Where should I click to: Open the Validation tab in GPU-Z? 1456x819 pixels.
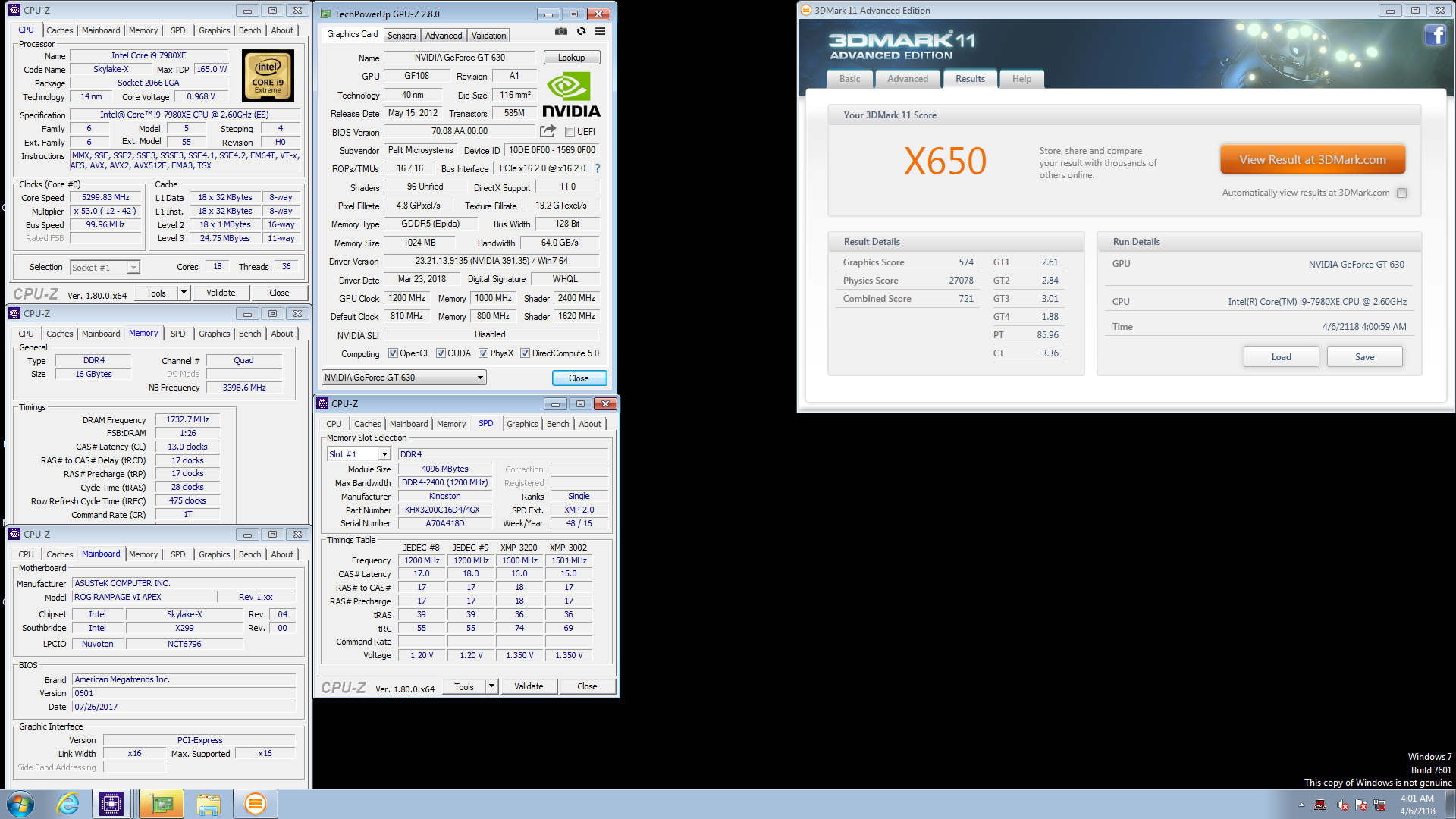488,36
